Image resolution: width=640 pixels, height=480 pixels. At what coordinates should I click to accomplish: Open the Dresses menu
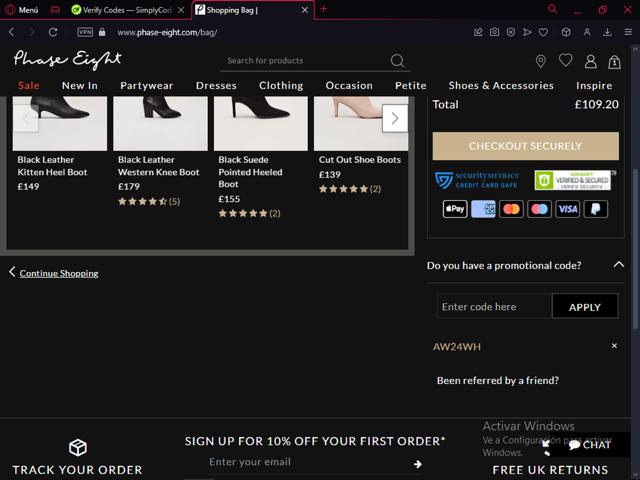216,86
